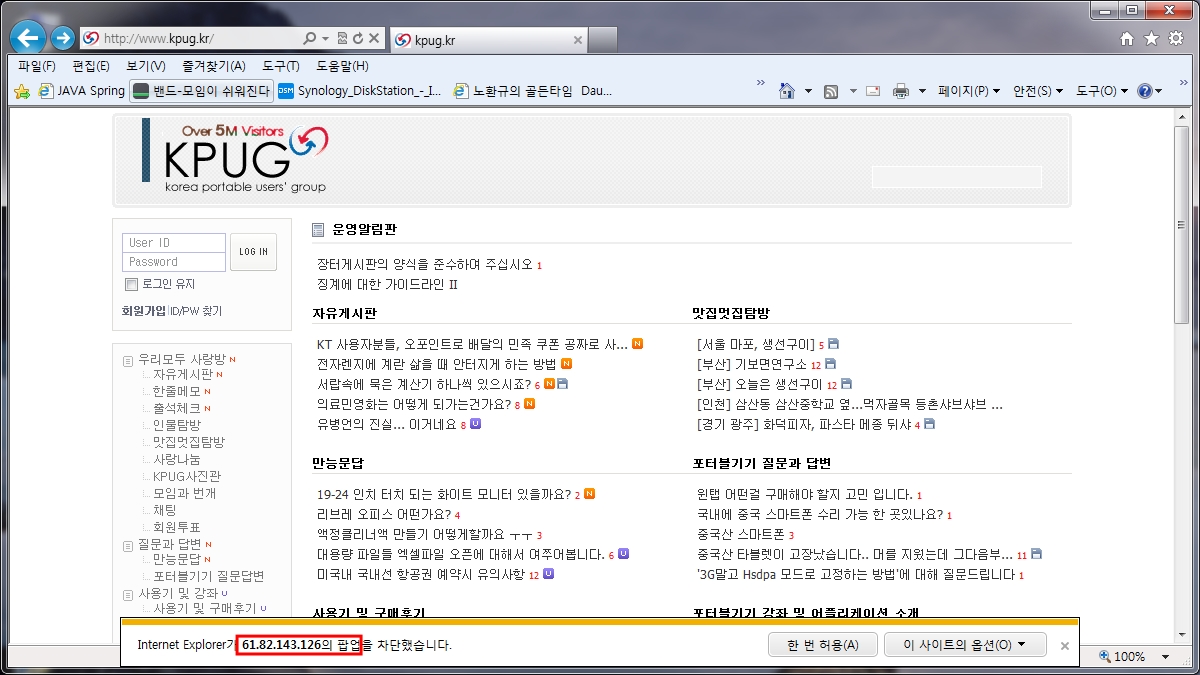Open the KPUG사진관 sidebar item
The image size is (1200, 675).
187,476
